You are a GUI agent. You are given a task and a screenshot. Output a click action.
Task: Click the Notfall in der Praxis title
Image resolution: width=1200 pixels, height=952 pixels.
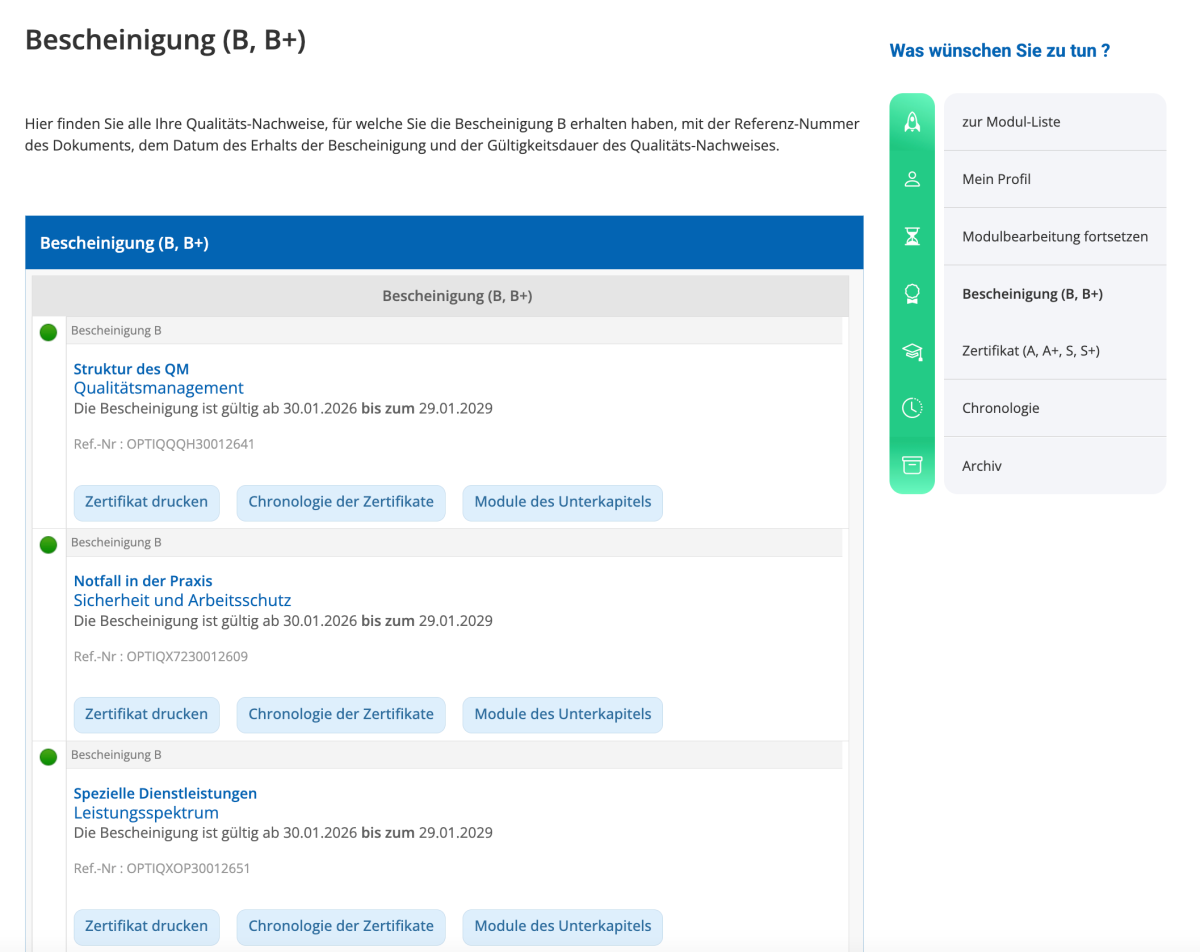click(143, 581)
